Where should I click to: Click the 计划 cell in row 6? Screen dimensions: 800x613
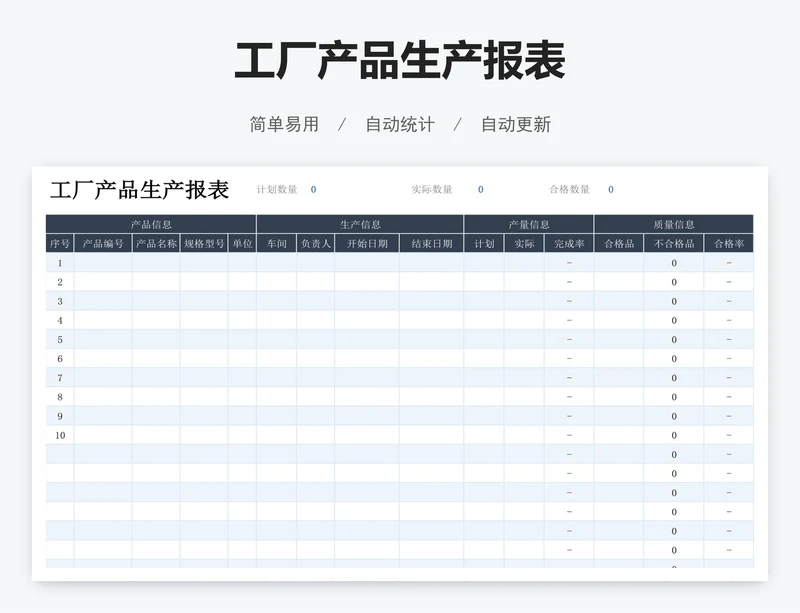pos(484,359)
